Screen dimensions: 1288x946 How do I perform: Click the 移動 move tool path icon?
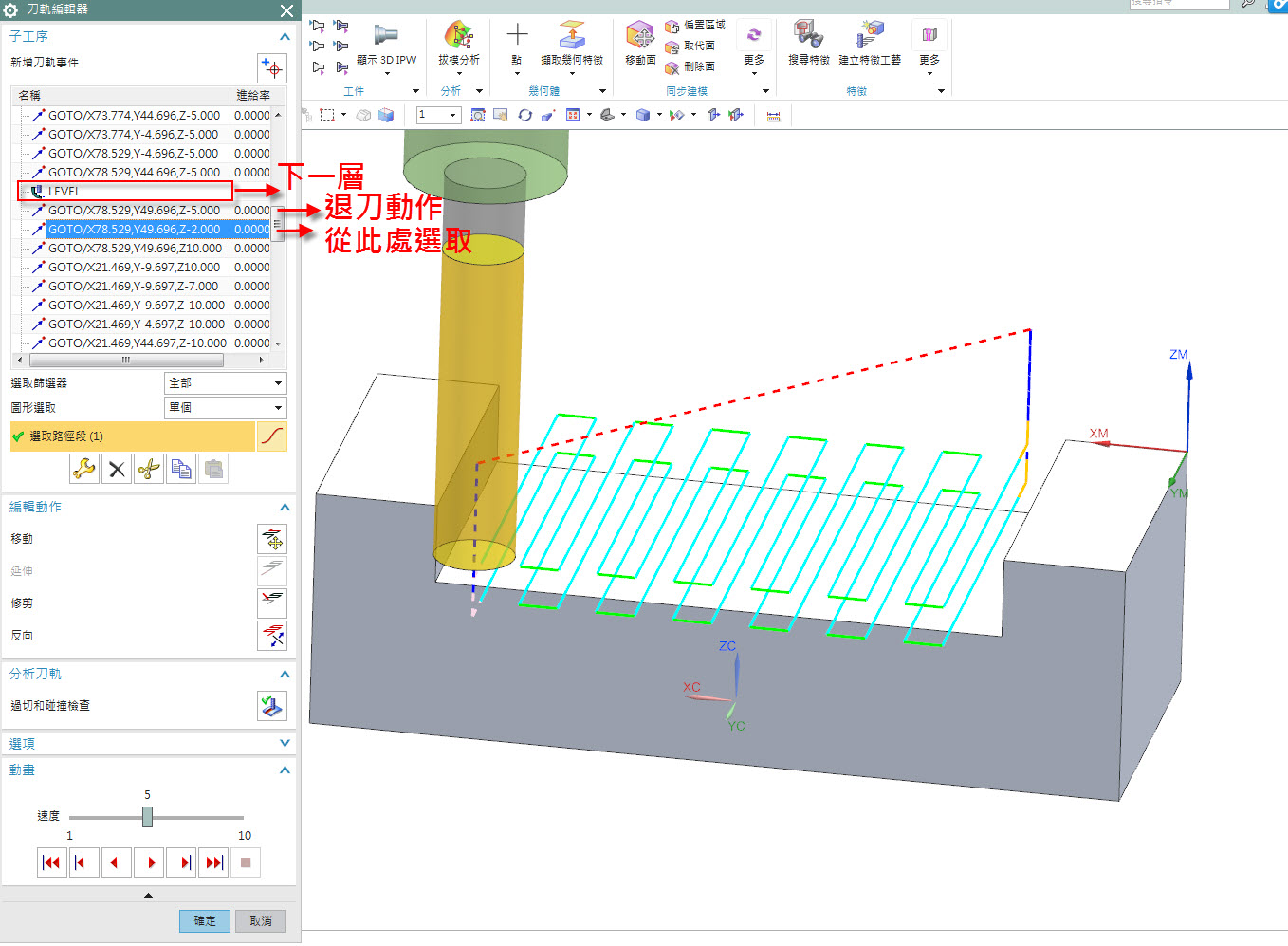pos(272,539)
